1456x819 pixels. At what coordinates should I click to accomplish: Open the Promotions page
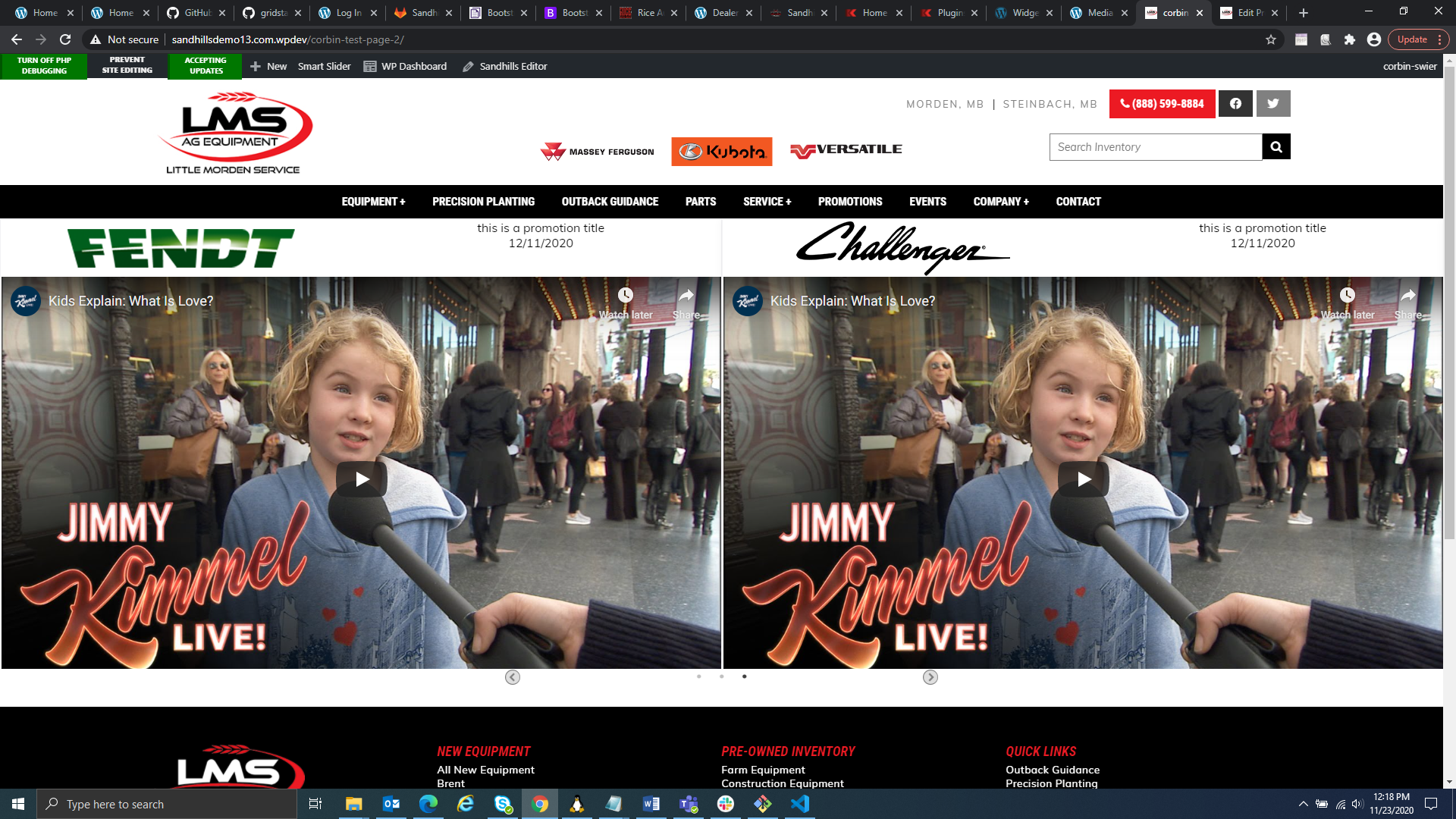850,202
